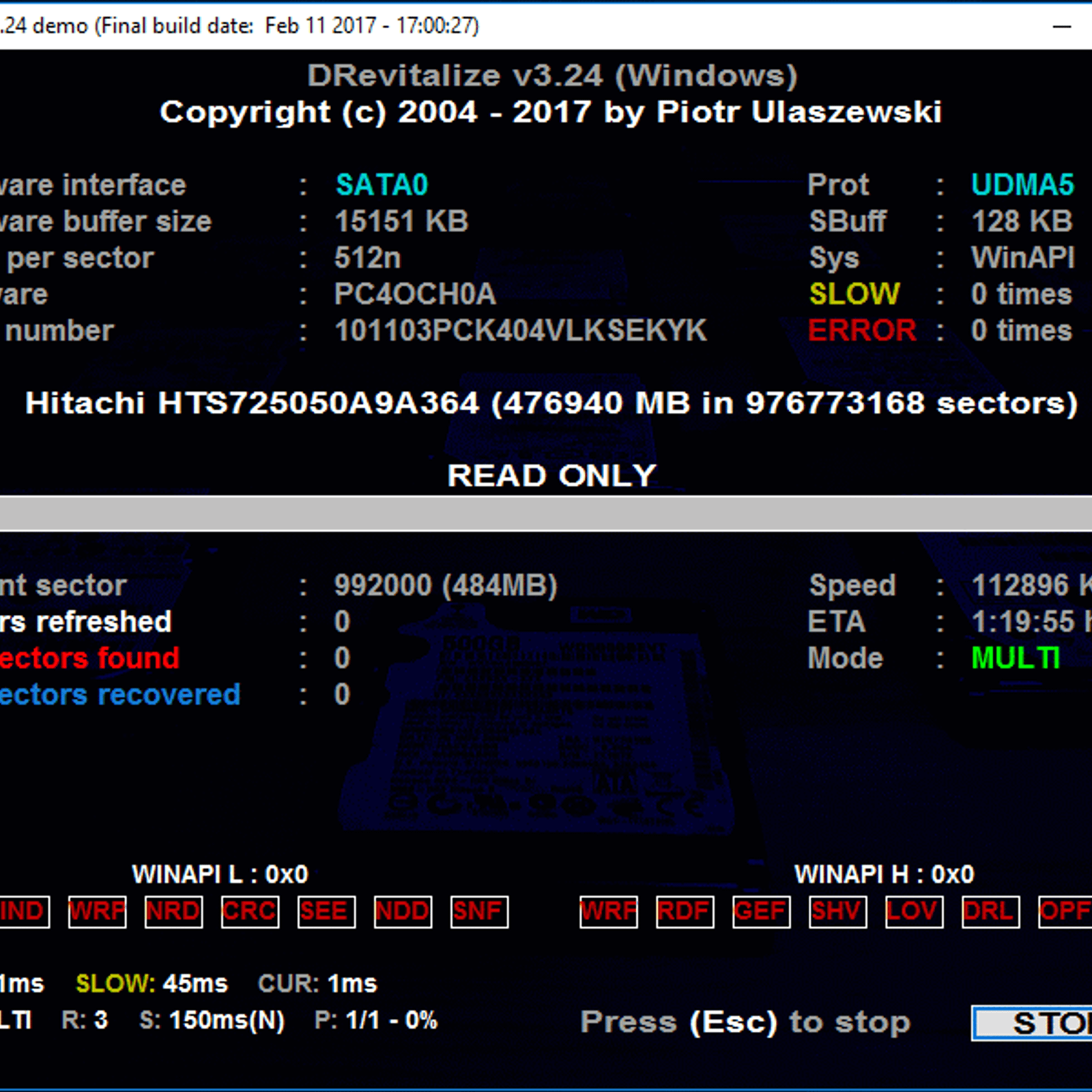Click the SATA0 interface value
Image resolution: width=1092 pixels, height=1092 pixels.
[382, 185]
